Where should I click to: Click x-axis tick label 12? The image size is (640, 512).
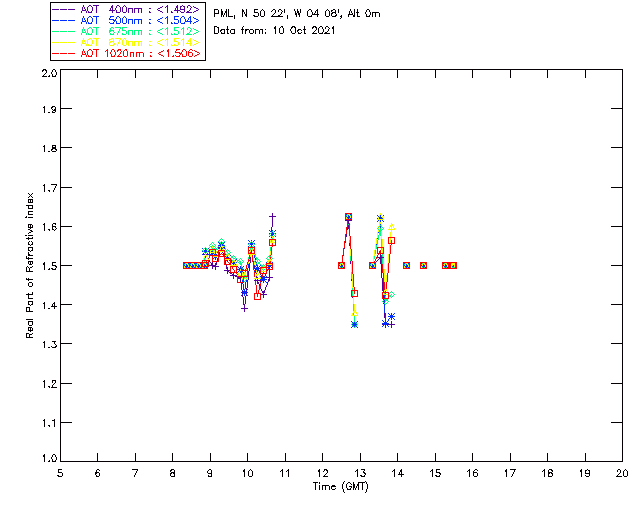click(x=322, y=473)
